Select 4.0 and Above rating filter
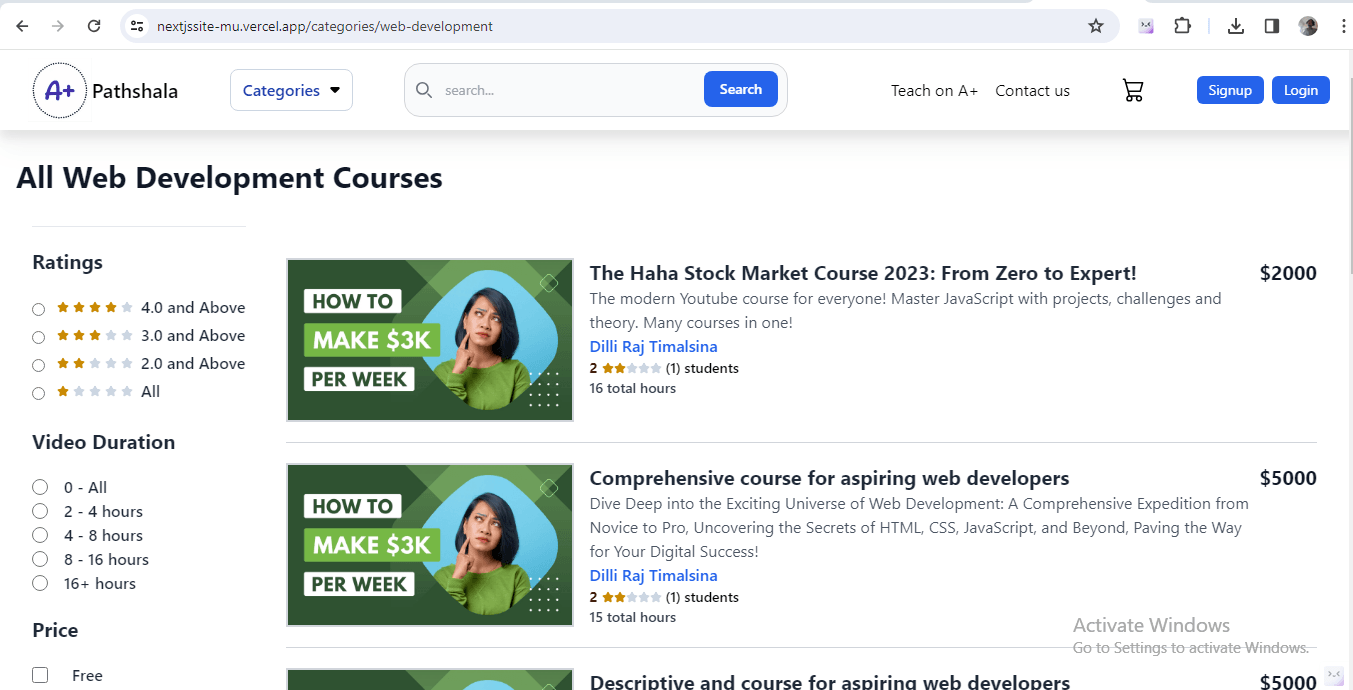The image size is (1353, 690). point(38,309)
